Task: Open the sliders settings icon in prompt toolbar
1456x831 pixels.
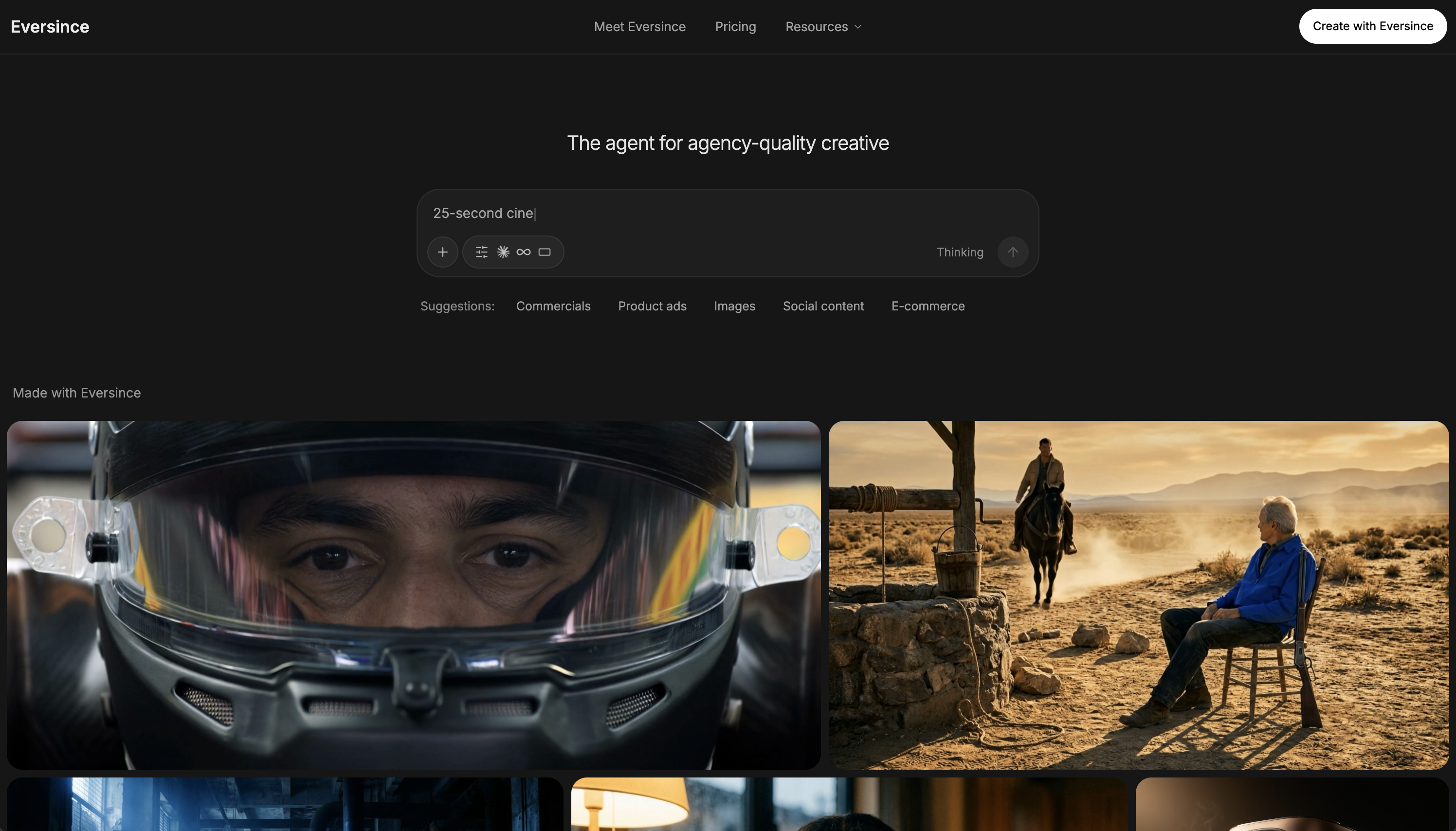Action: (x=481, y=252)
